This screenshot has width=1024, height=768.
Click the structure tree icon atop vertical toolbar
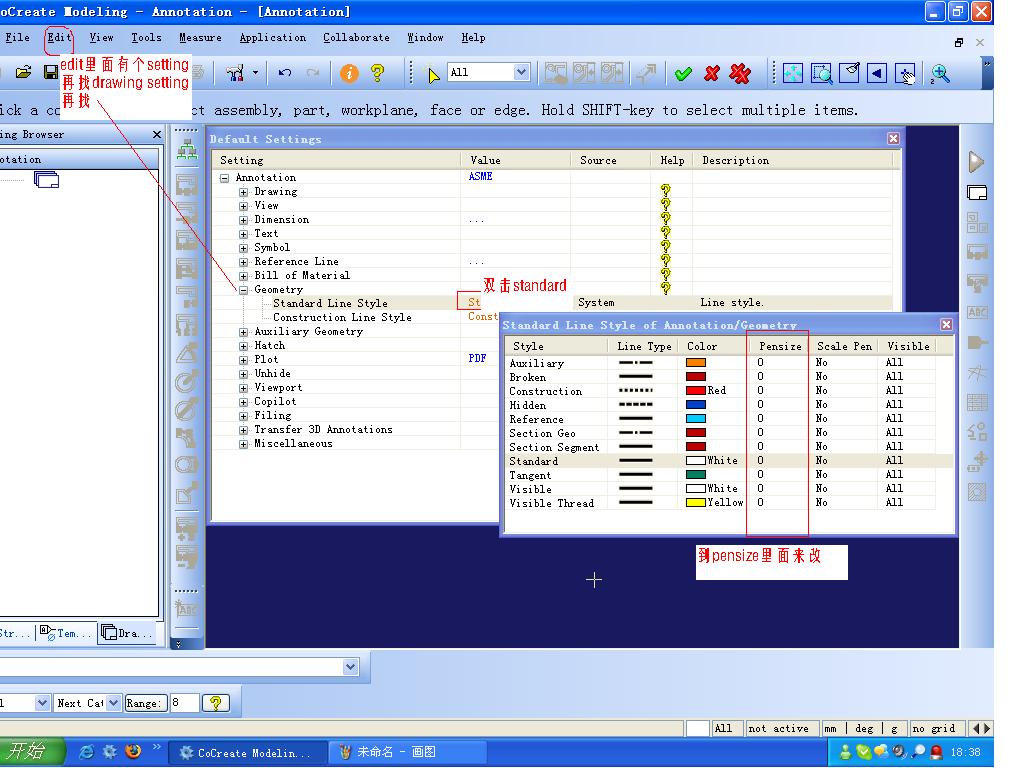187,150
